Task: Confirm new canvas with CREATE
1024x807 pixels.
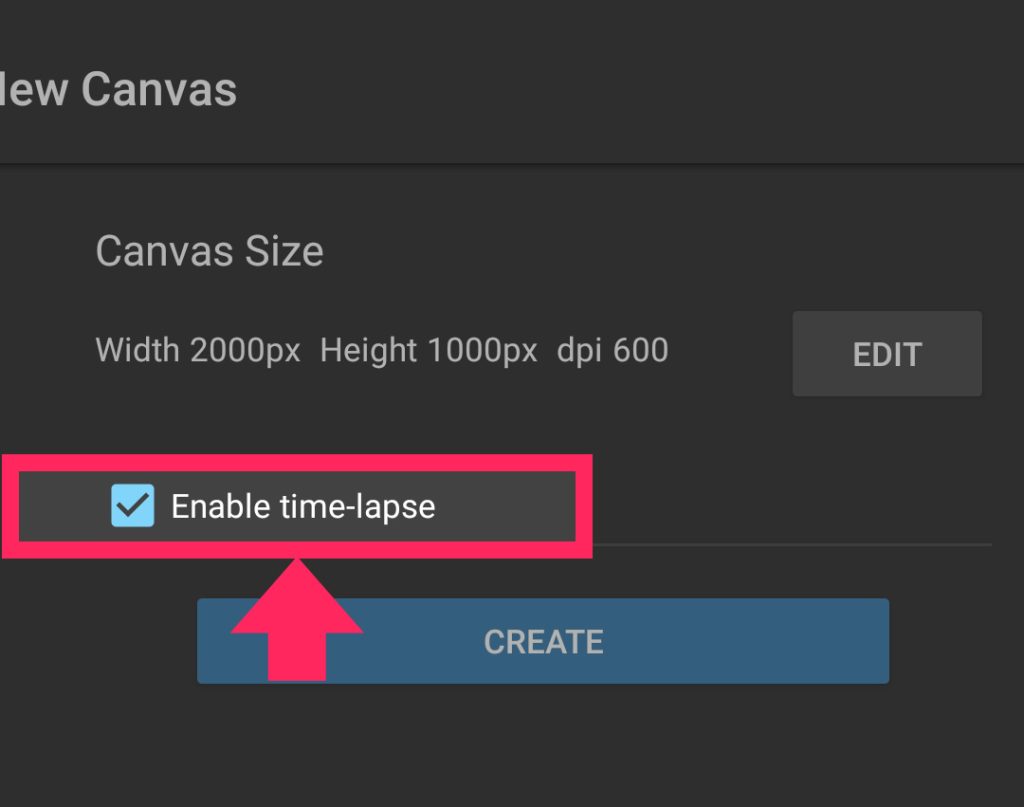Action: point(542,641)
